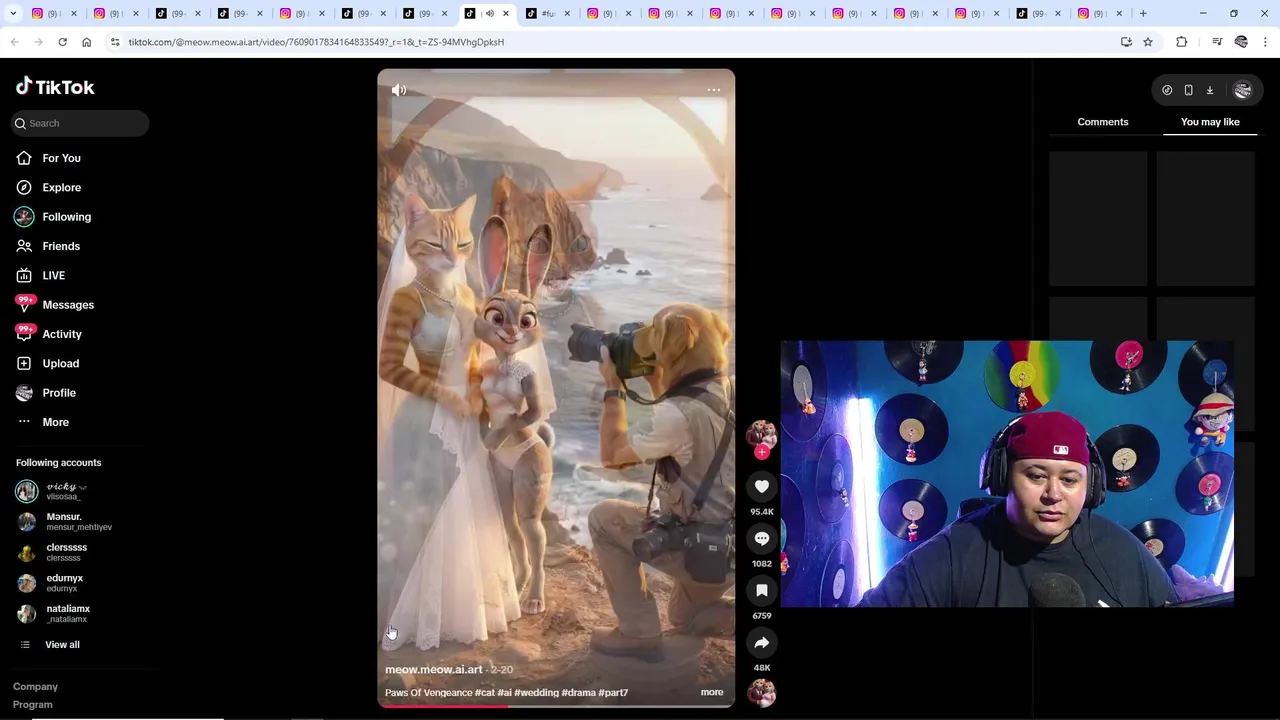Expand the Program footer section
This screenshot has width=1280, height=720.
(x=33, y=704)
